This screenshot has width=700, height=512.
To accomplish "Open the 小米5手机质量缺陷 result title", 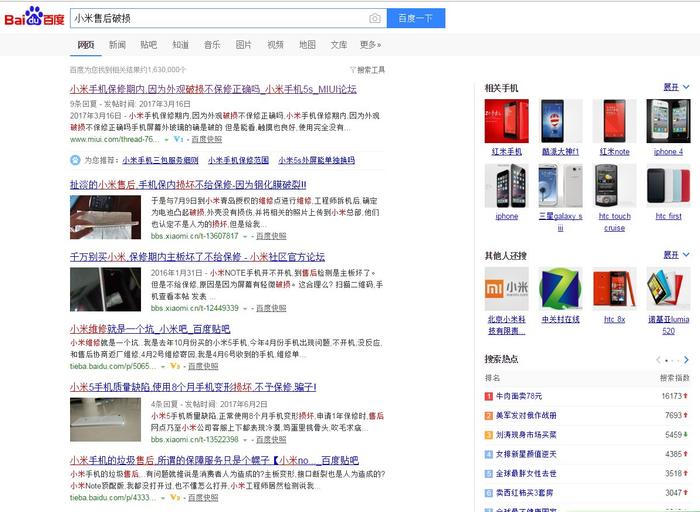I will click(193, 387).
